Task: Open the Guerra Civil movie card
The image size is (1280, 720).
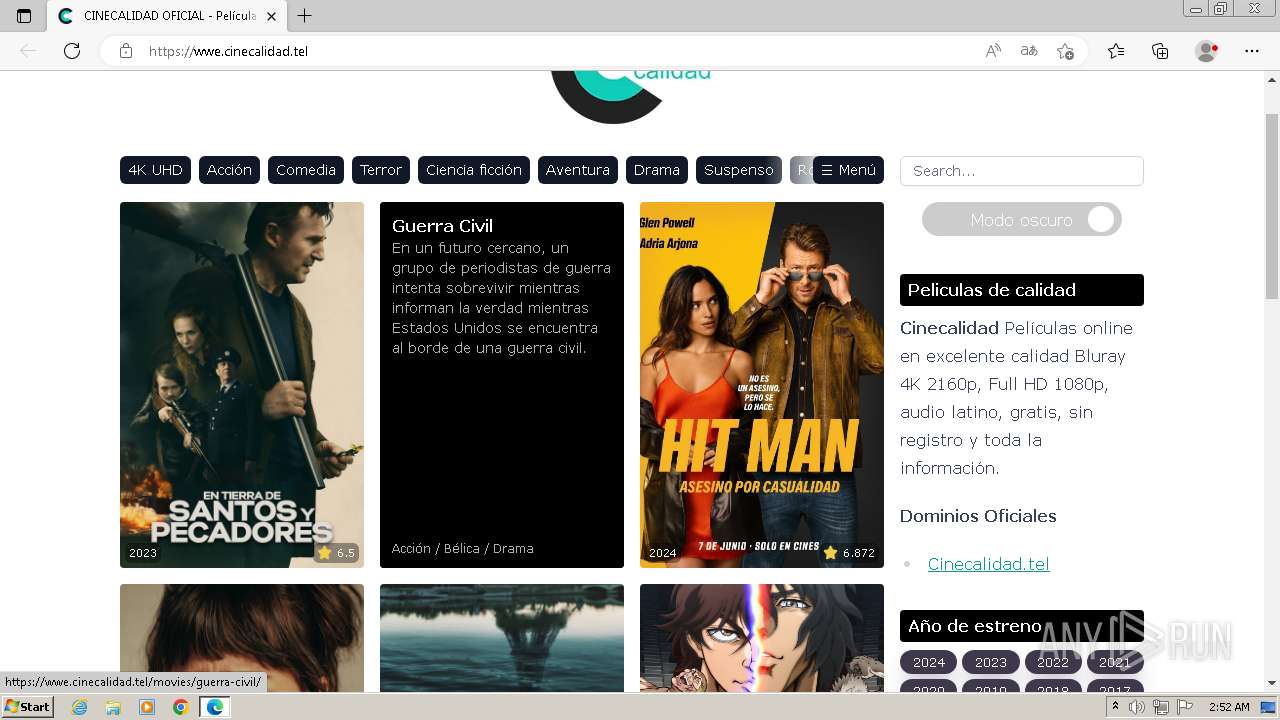Action: (502, 385)
